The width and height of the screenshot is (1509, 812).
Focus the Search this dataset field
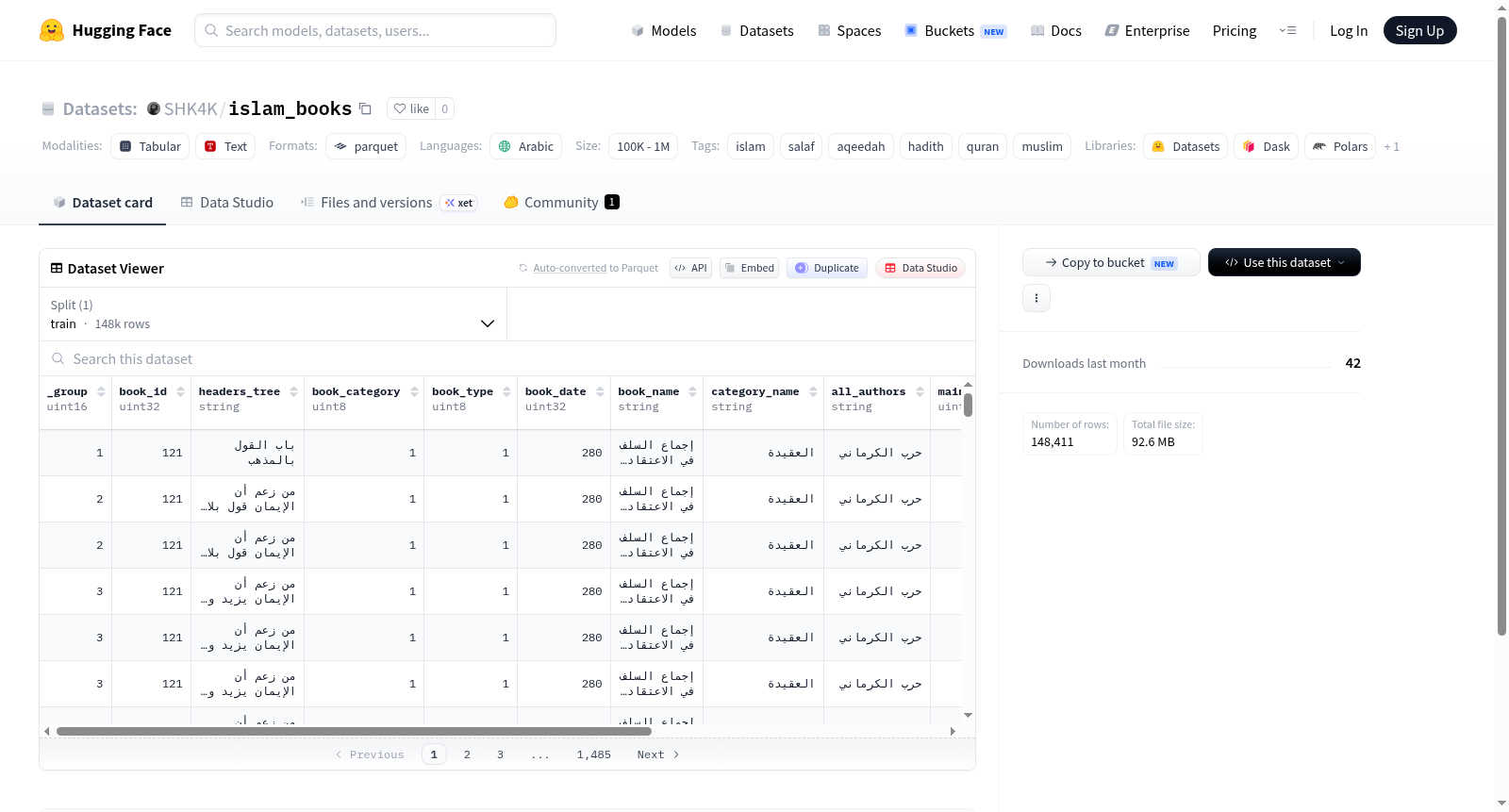coord(507,359)
